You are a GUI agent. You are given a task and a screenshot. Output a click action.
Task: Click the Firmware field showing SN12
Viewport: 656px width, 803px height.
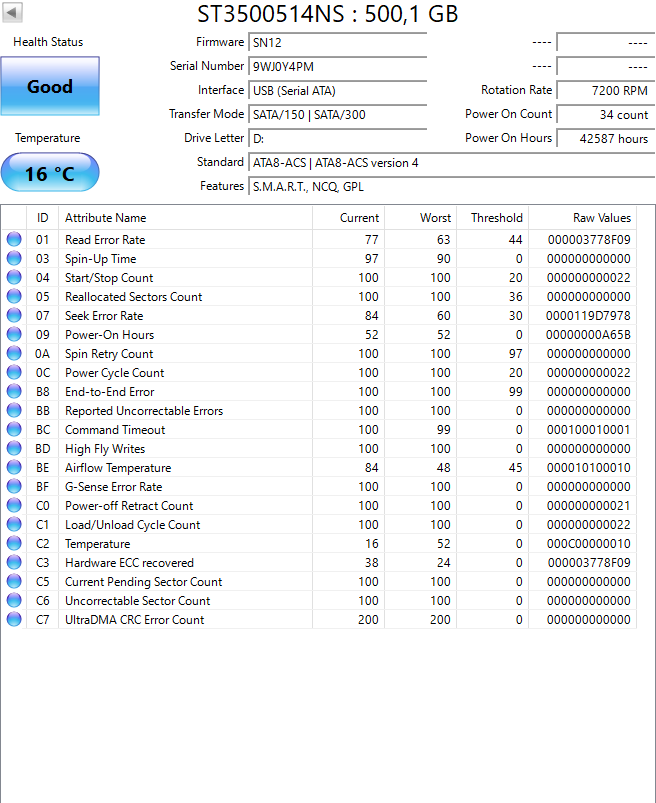(x=337, y=43)
